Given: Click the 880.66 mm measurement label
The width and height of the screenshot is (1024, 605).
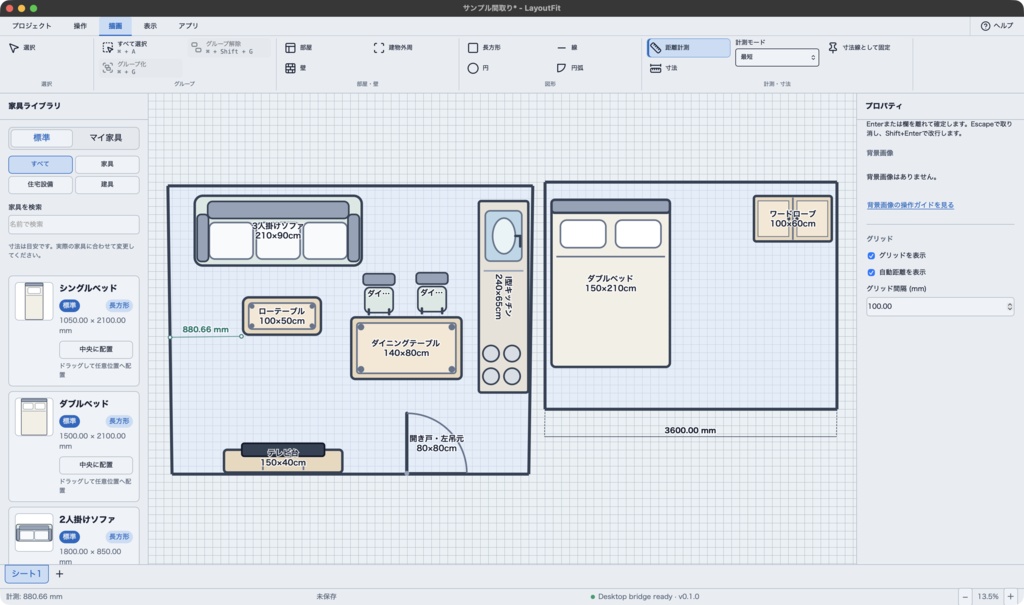Looking at the screenshot, I should (x=206, y=329).
